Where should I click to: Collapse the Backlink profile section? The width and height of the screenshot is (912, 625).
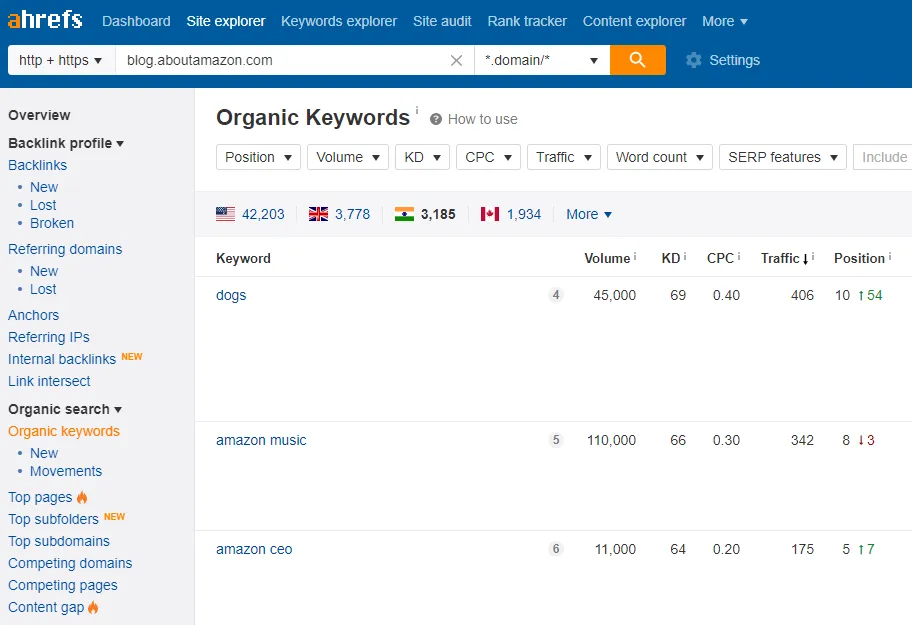pos(66,143)
